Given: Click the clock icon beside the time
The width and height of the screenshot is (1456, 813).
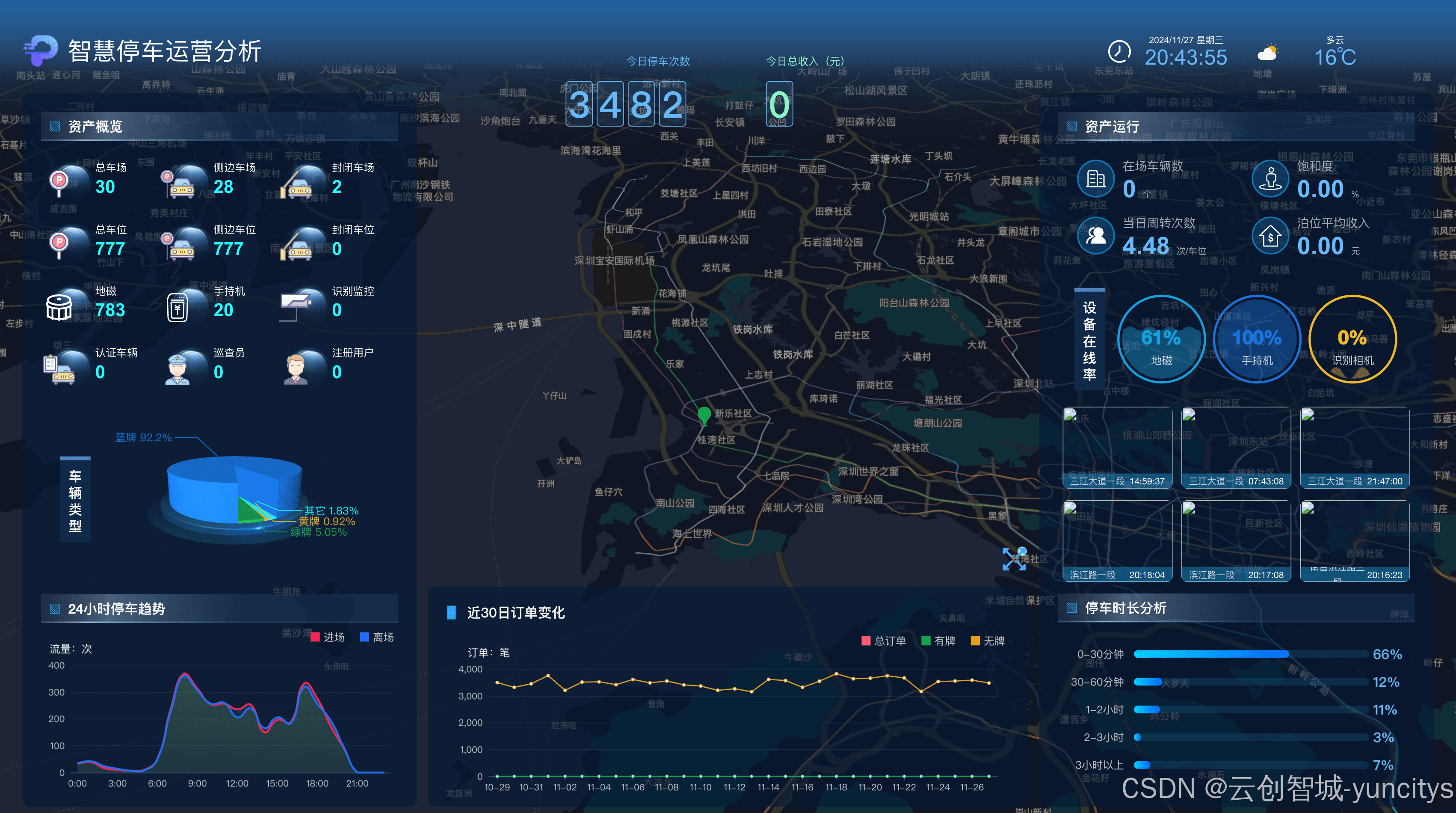Looking at the screenshot, I should coord(1119,51).
